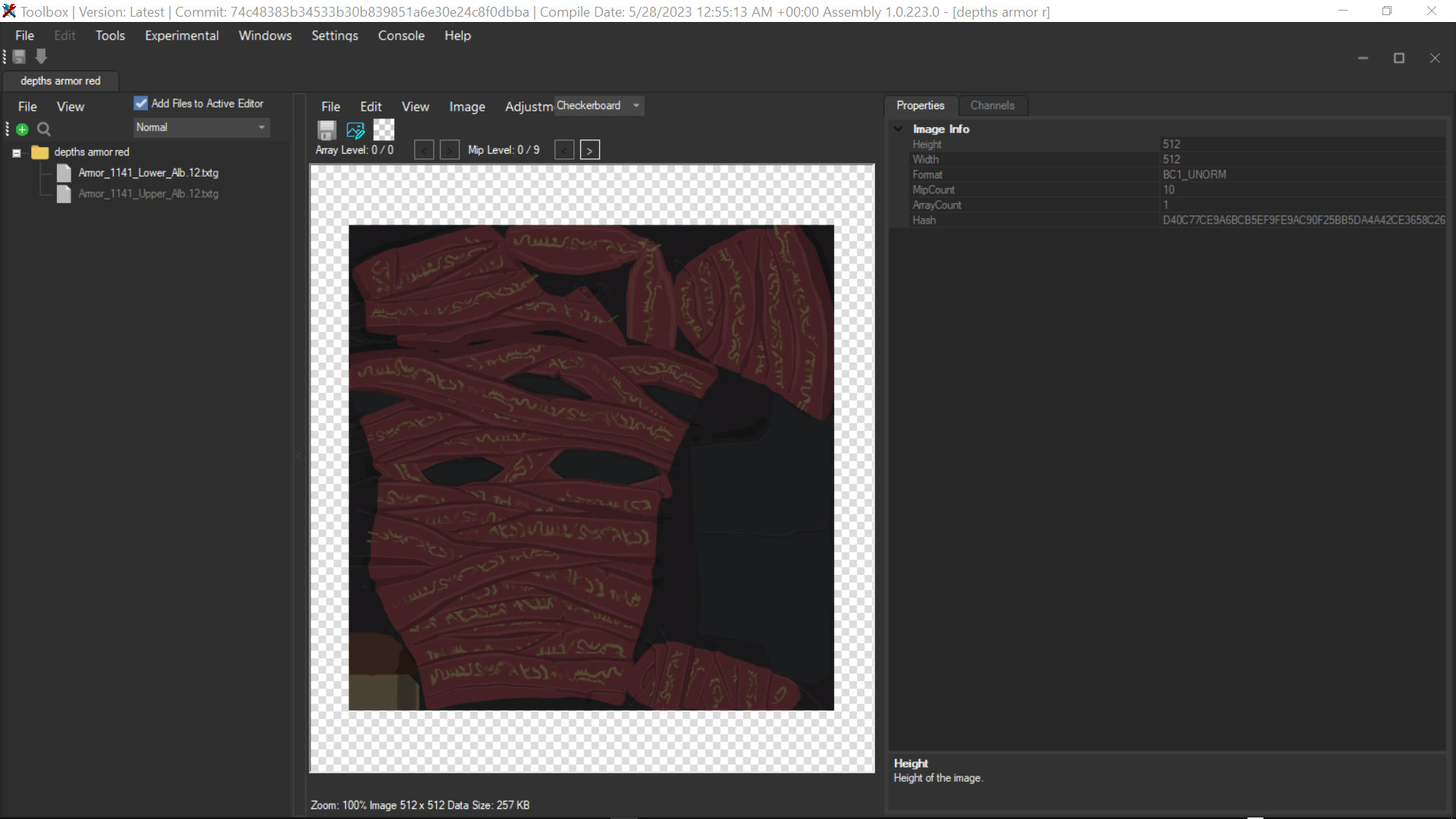Open the Checkerboard adjustment dropdown
Image resolution: width=1456 pixels, height=819 pixels.
[635, 105]
